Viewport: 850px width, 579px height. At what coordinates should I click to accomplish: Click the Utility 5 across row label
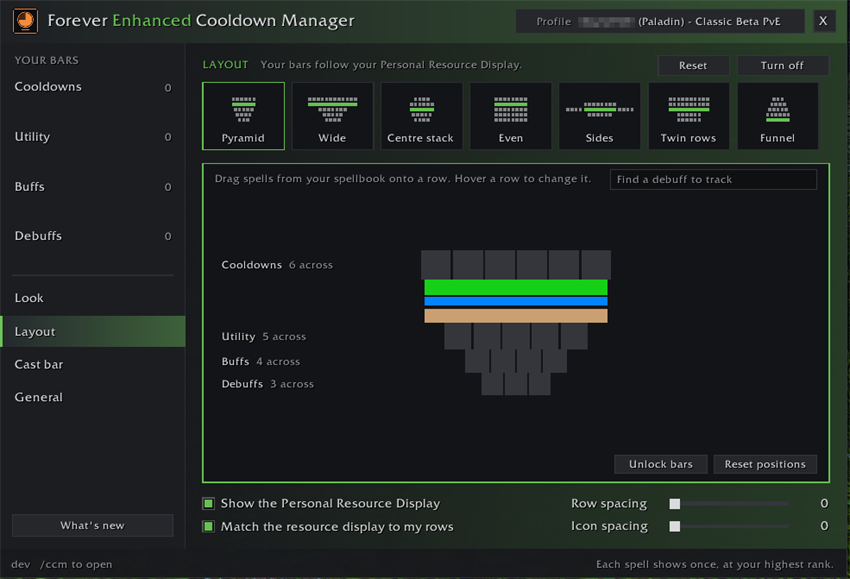(264, 337)
